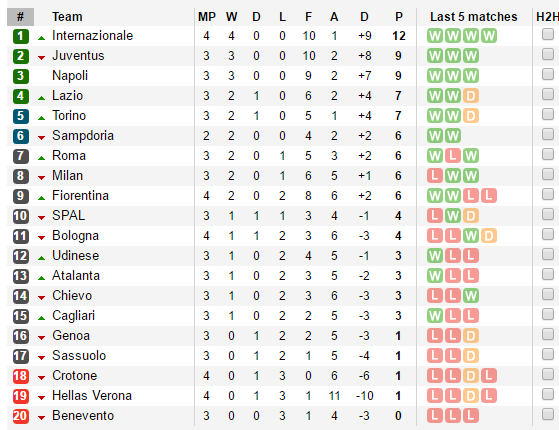This screenshot has width=559, height=430.
Task: Click the green position 1 rank badge
Action: [21, 36]
